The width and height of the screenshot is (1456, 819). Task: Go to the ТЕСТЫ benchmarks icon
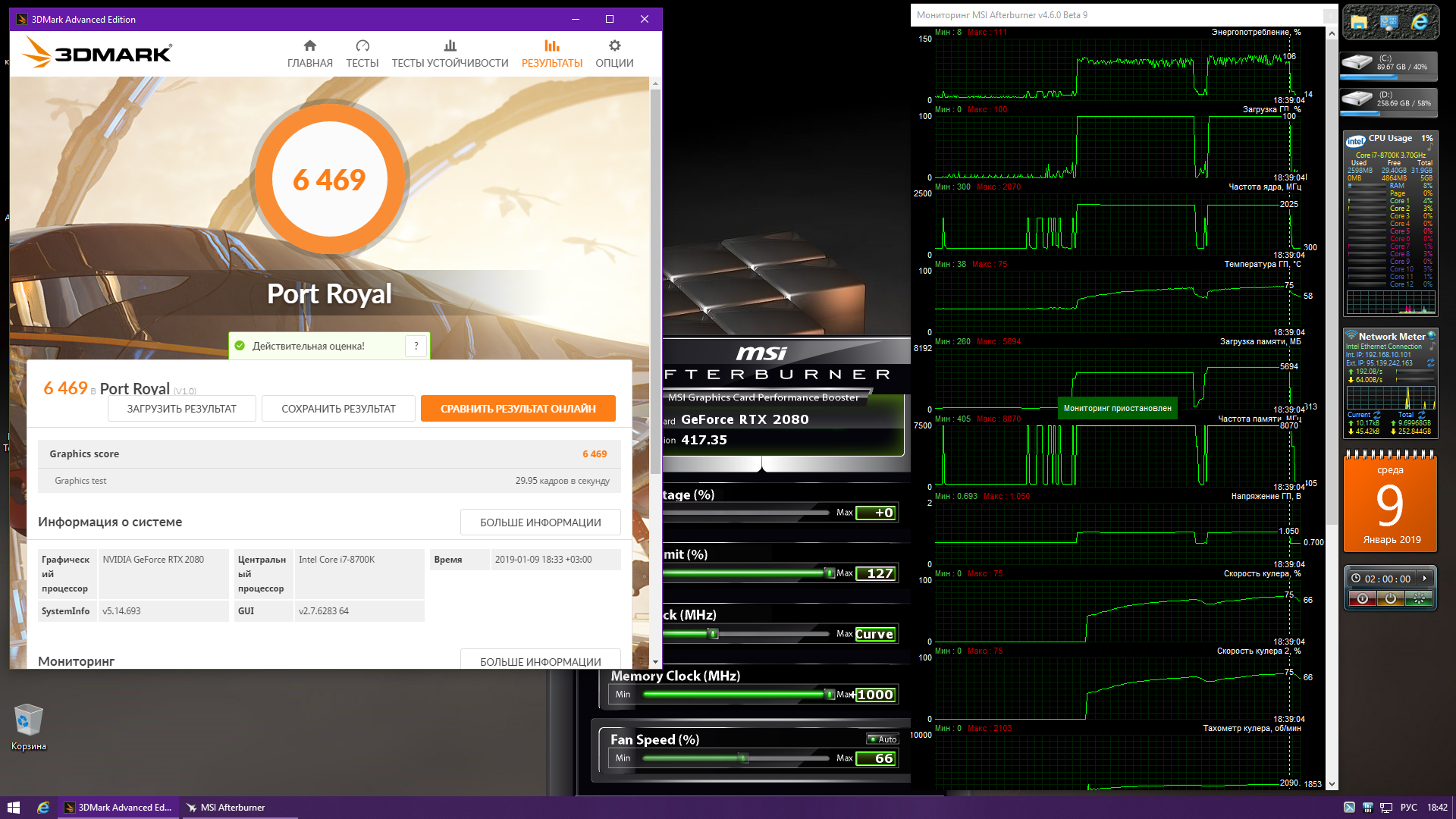point(362,53)
